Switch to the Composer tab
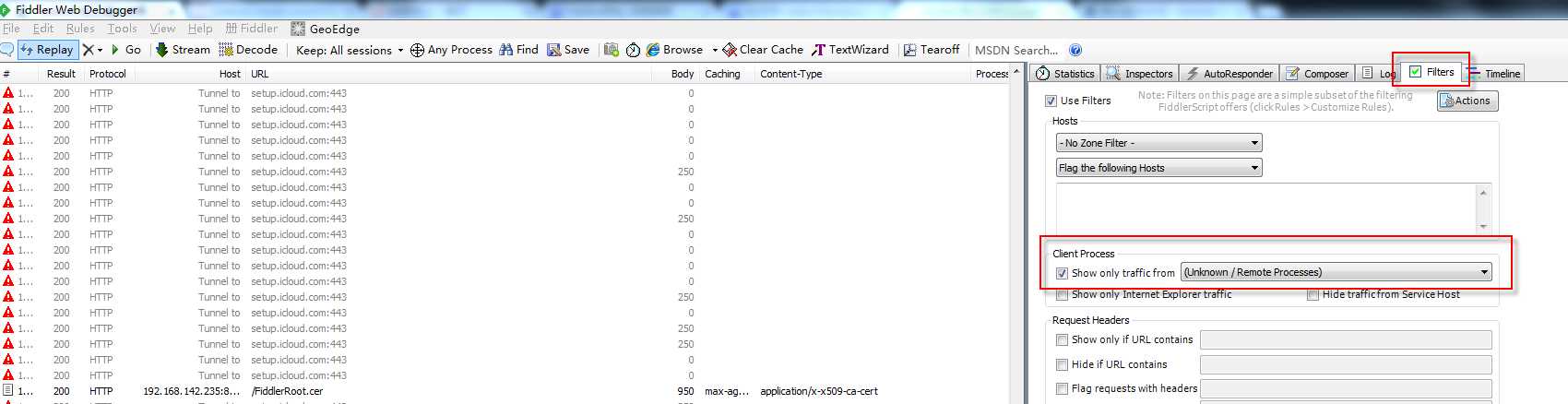 1317,74
